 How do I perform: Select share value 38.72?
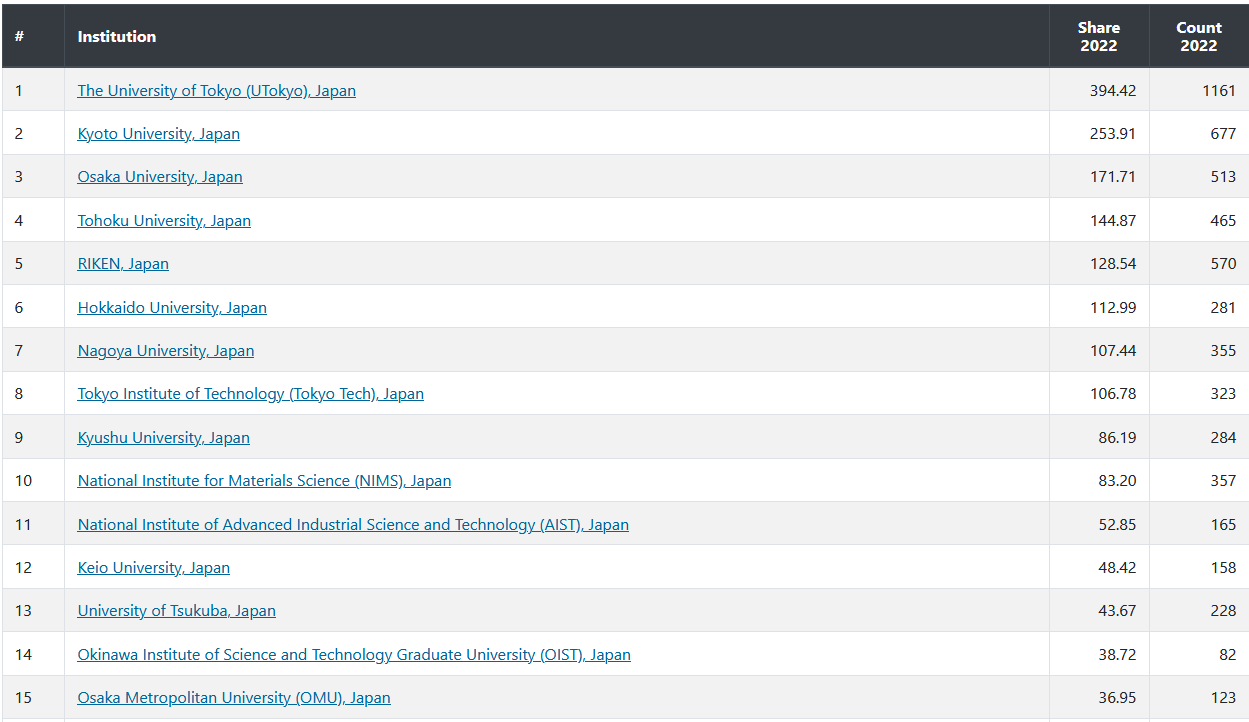coord(1117,655)
